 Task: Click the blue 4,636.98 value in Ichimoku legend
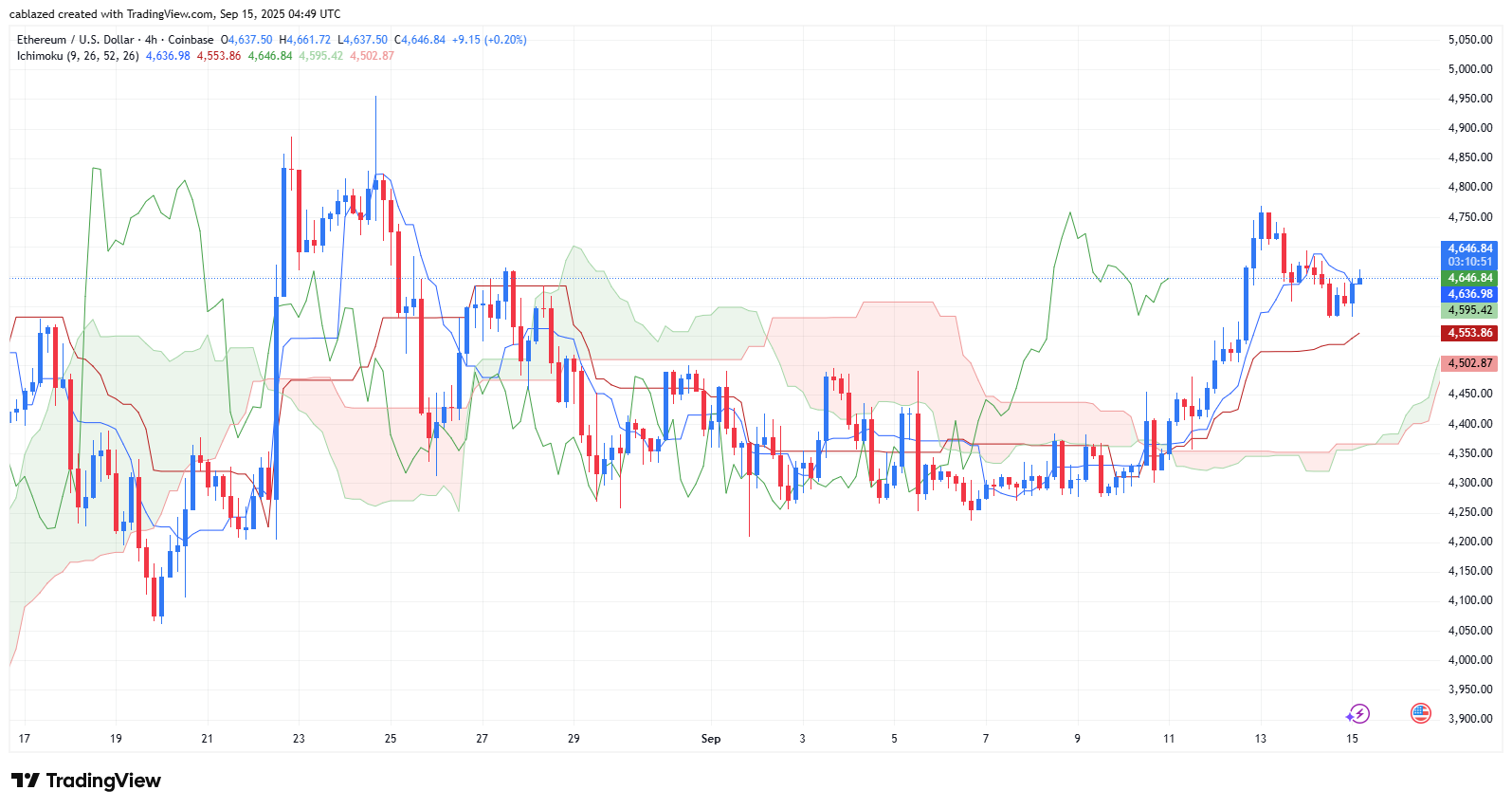(168, 56)
